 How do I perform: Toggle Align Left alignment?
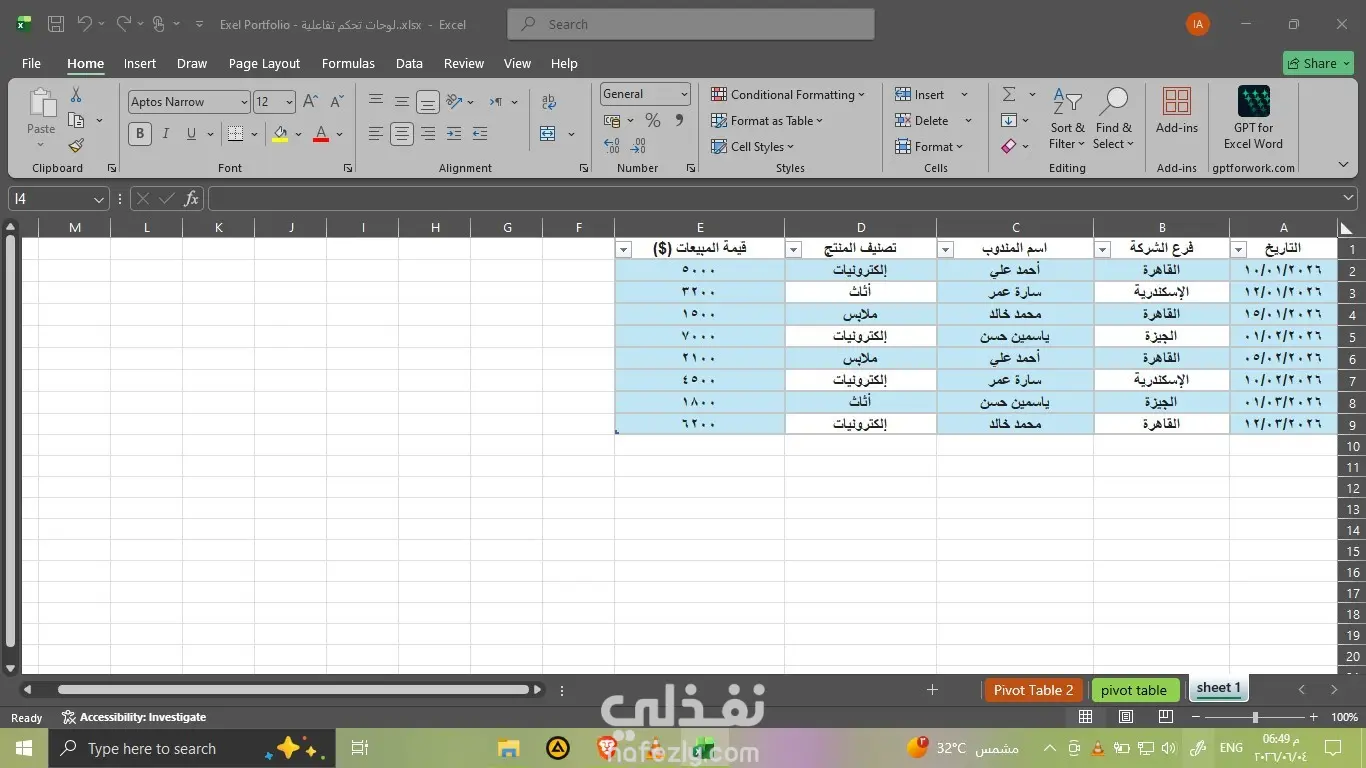pos(376,133)
